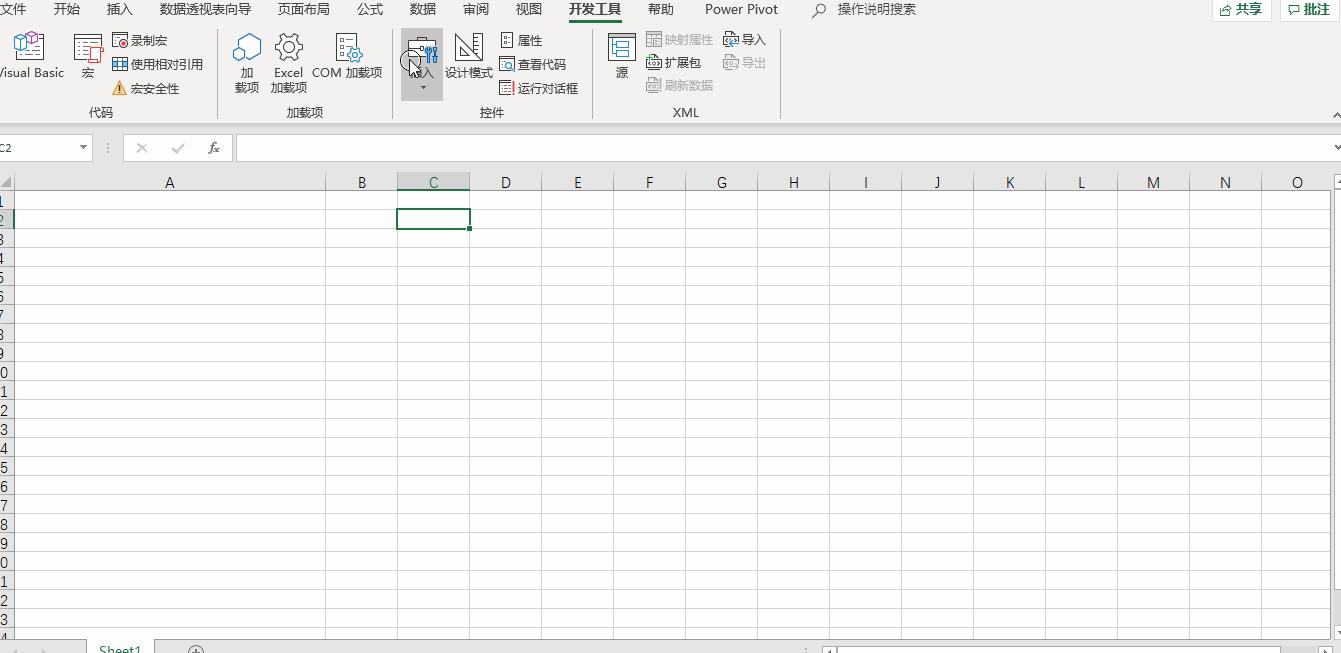Click 刷新数据 refresh data
This screenshot has height=653, width=1341.
coord(680,86)
